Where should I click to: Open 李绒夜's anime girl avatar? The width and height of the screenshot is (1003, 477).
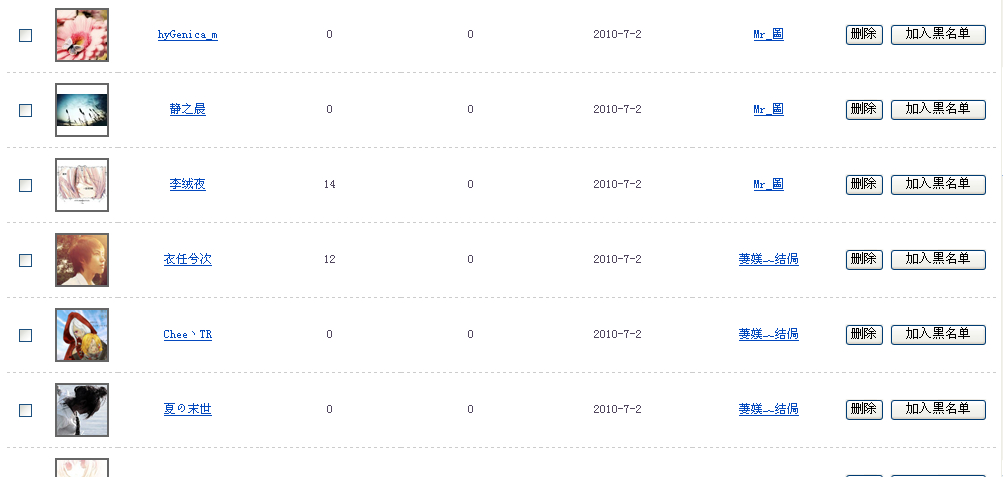(x=82, y=185)
